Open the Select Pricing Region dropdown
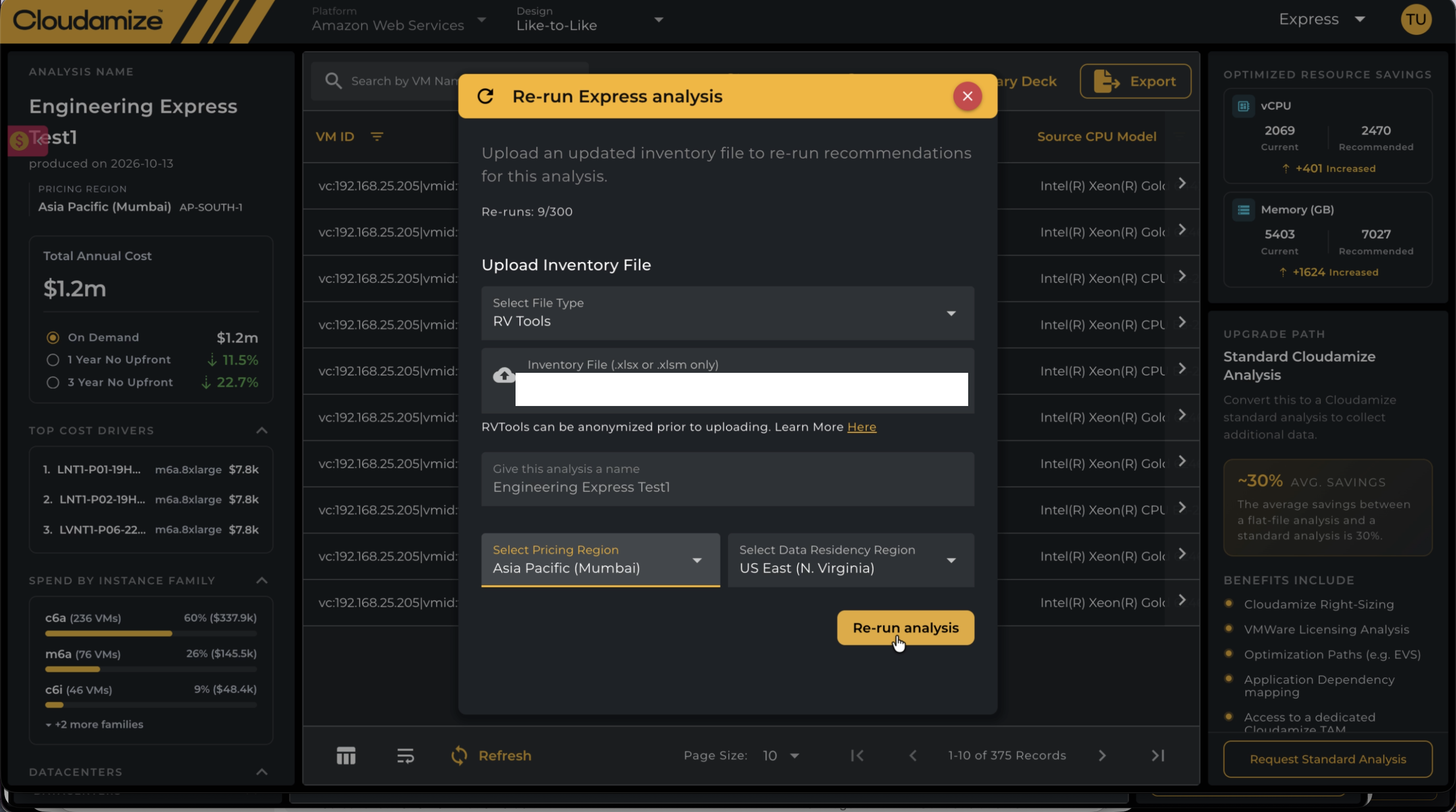Image resolution: width=1456 pixels, height=812 pixels. 600,560
